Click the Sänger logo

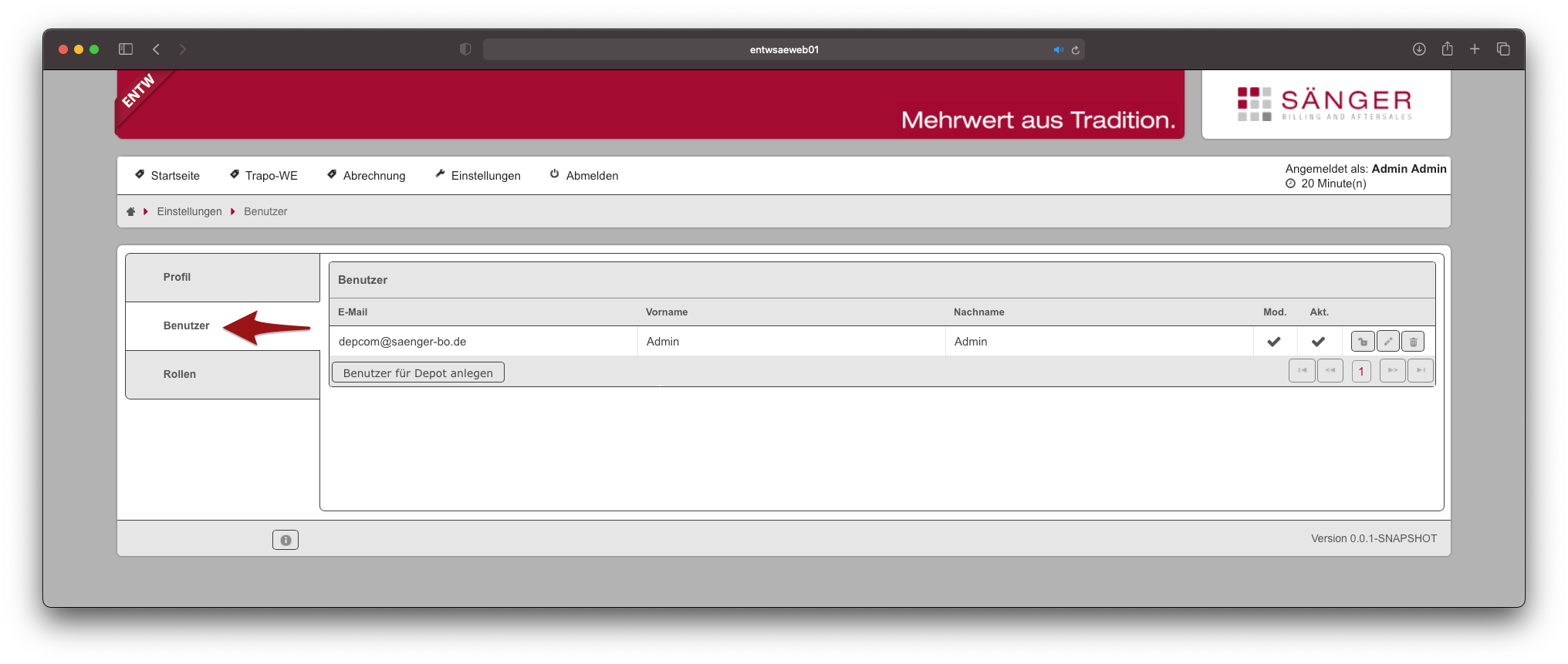[x=1326, y=104]
